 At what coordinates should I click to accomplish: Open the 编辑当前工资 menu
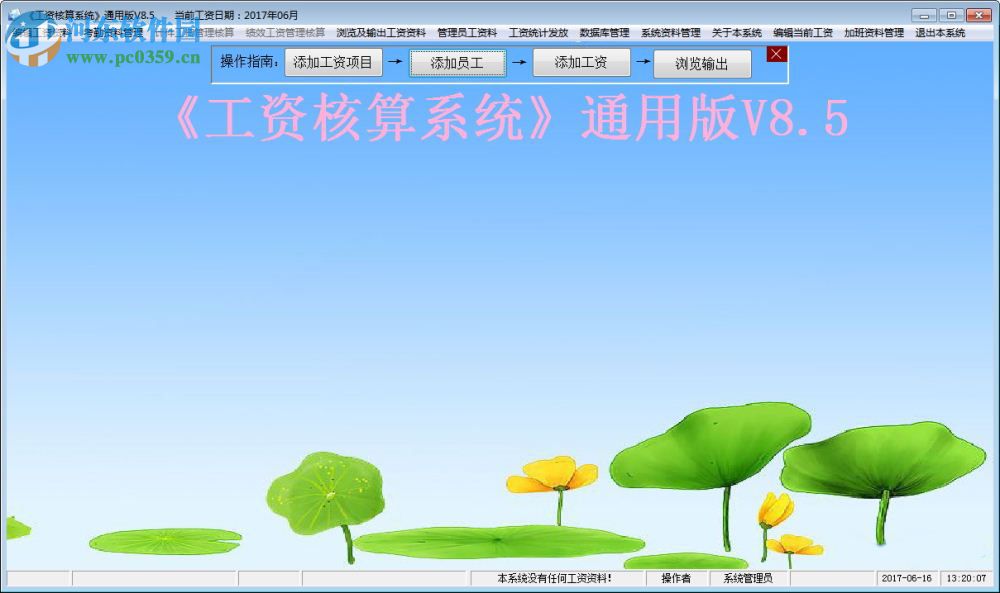[805, 31]
